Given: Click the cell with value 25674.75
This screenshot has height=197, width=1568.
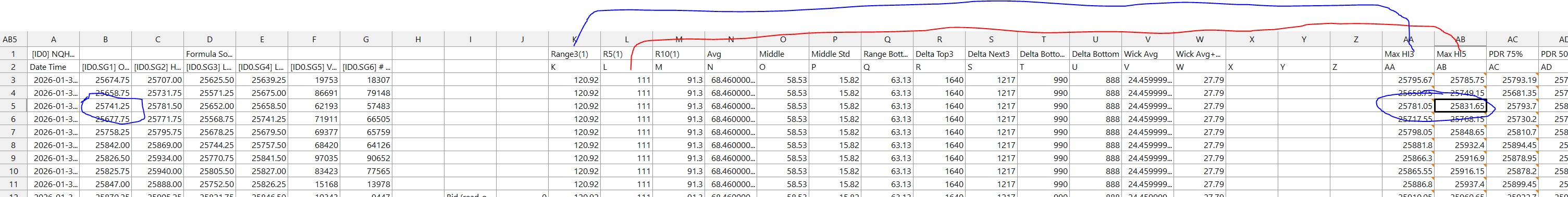Looking at the screenshot, I should 105,80.
